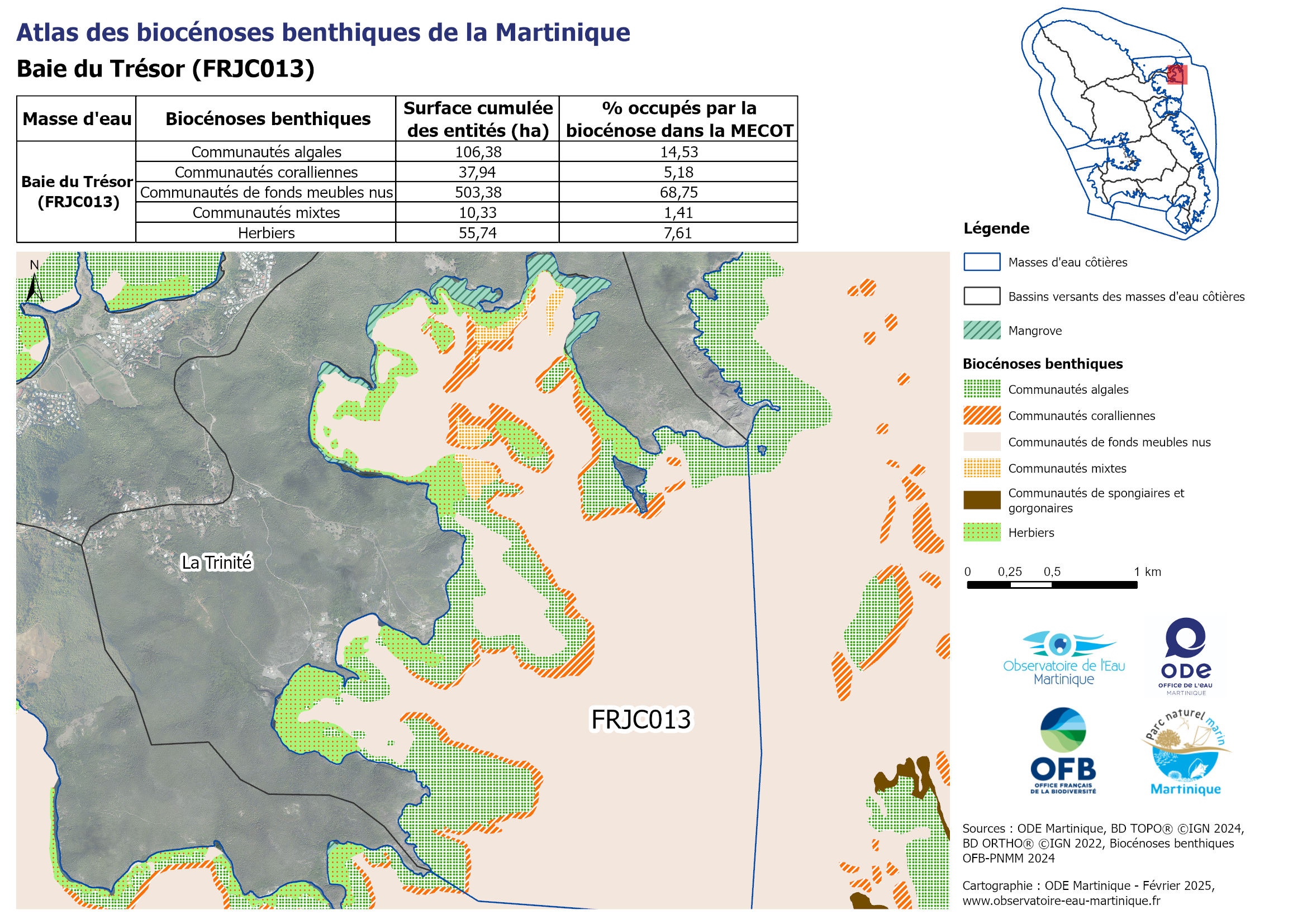Click the scale bar below the legend
1307x924 pixels.
click(x=1052, y=585)
